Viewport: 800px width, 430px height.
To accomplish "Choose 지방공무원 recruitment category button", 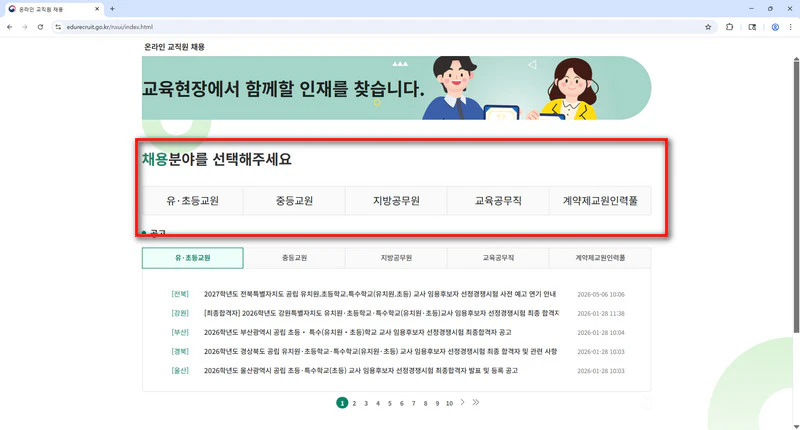I will (x=396, y=200).
